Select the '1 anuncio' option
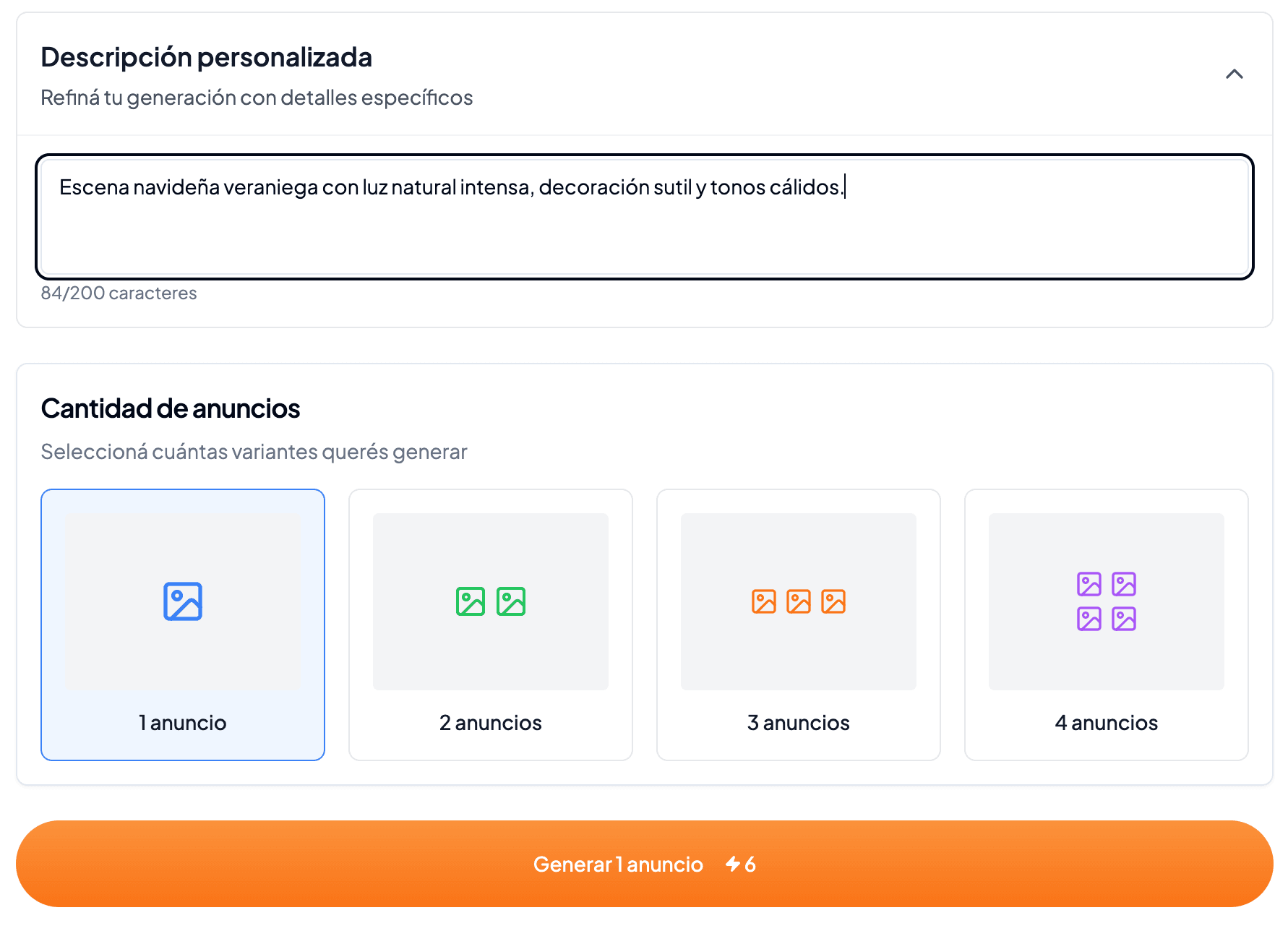The height and width of the screenshot is (931, 1288). tap(182, 625)
